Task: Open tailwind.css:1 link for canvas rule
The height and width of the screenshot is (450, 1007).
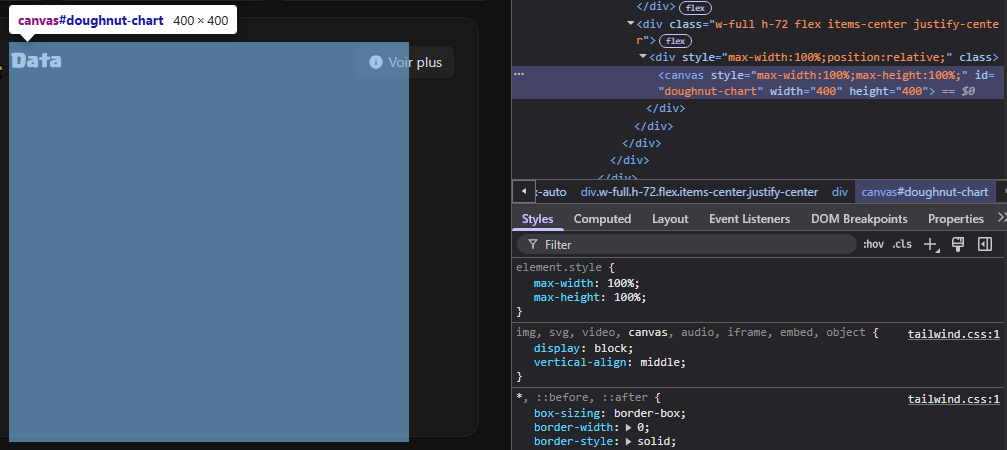Action: (954, 334)
